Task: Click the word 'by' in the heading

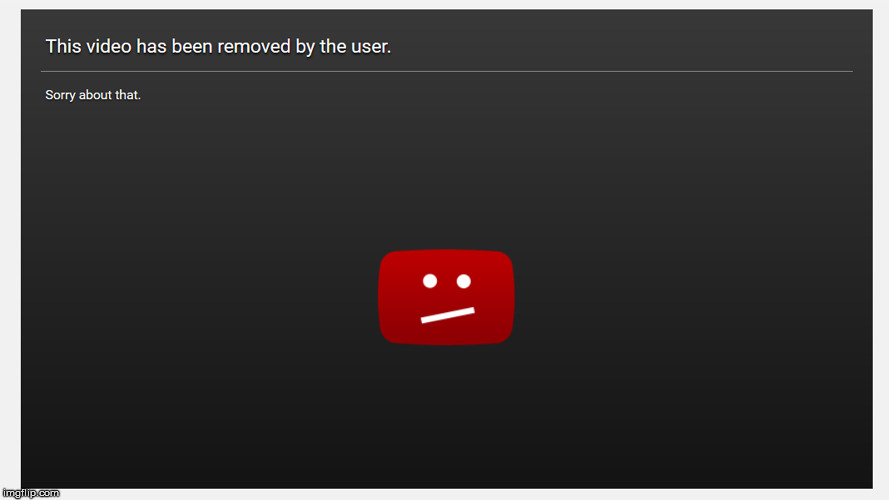Action: coord(305,48)
